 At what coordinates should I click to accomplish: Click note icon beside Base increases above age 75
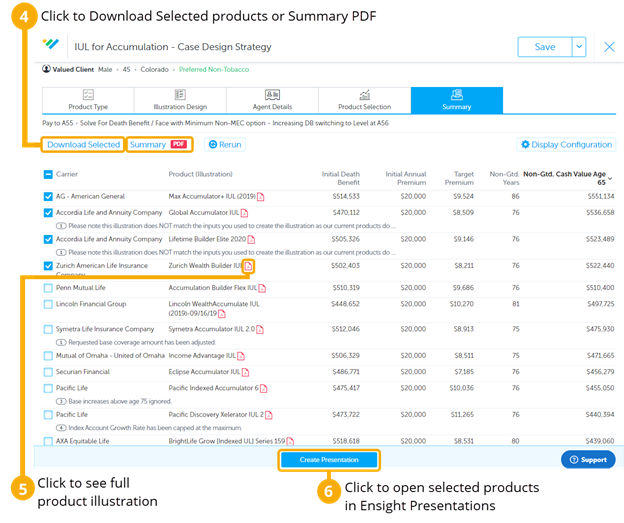point(61,402)
